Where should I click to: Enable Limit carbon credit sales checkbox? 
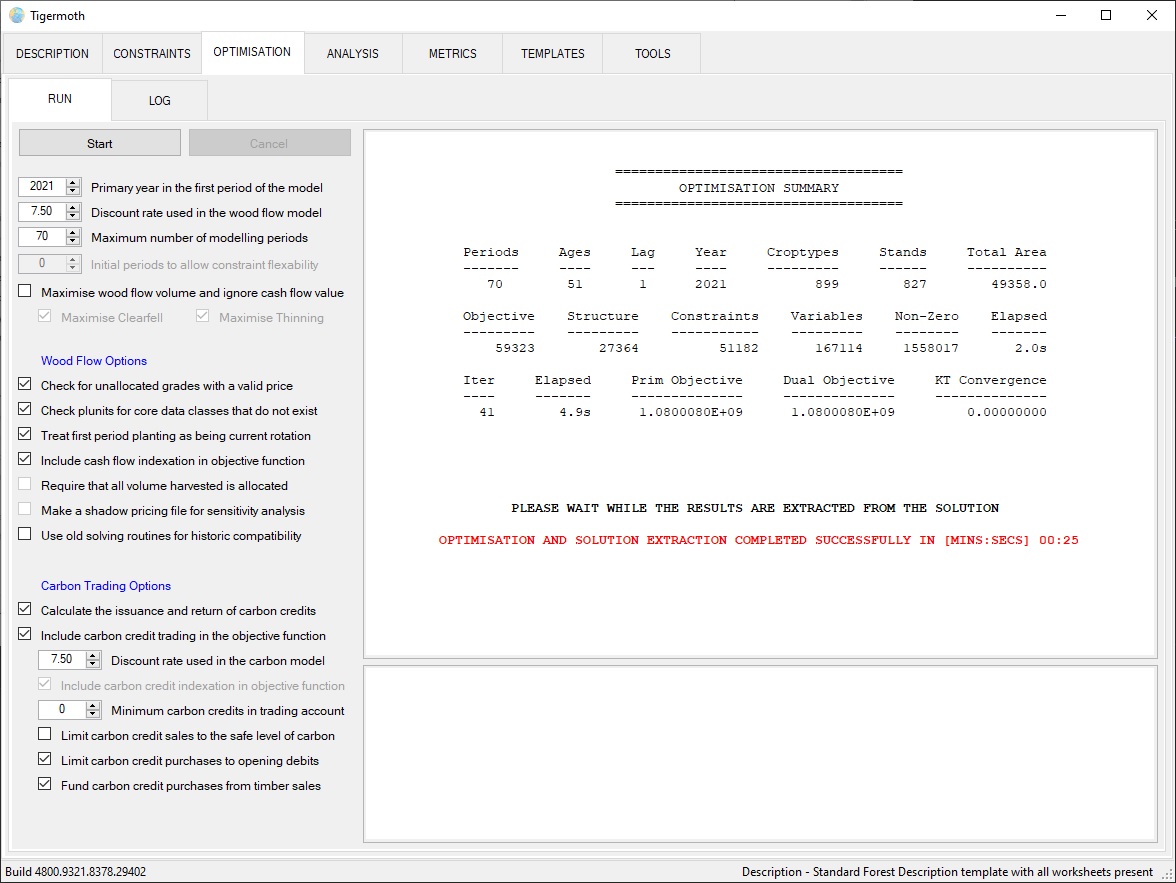click(45, 734)
